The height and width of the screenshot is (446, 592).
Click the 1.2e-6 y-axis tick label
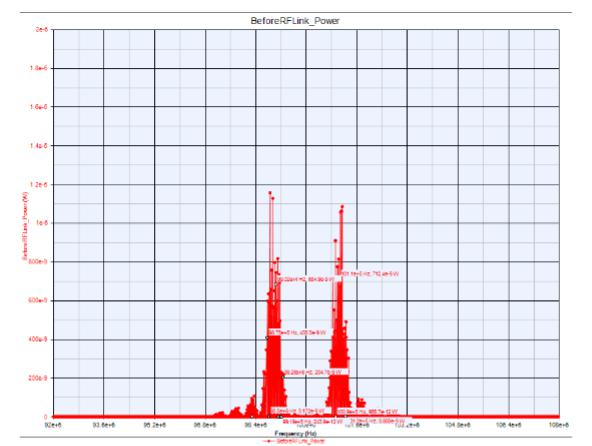39,185
